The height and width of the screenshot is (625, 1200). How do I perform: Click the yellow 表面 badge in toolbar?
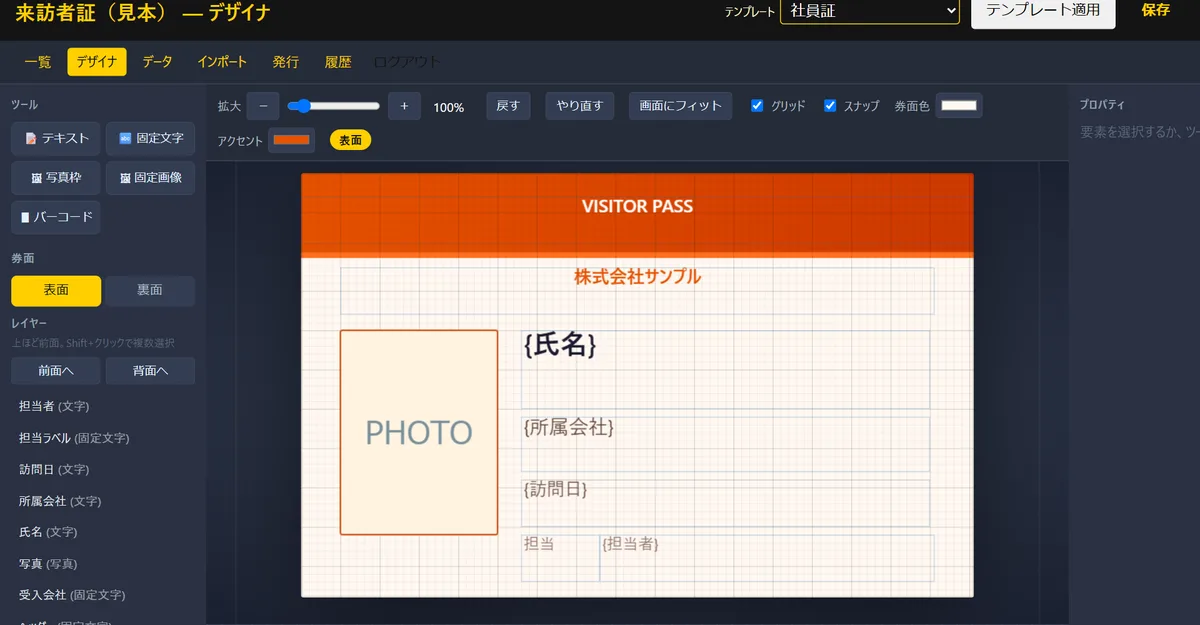[350, 140]
